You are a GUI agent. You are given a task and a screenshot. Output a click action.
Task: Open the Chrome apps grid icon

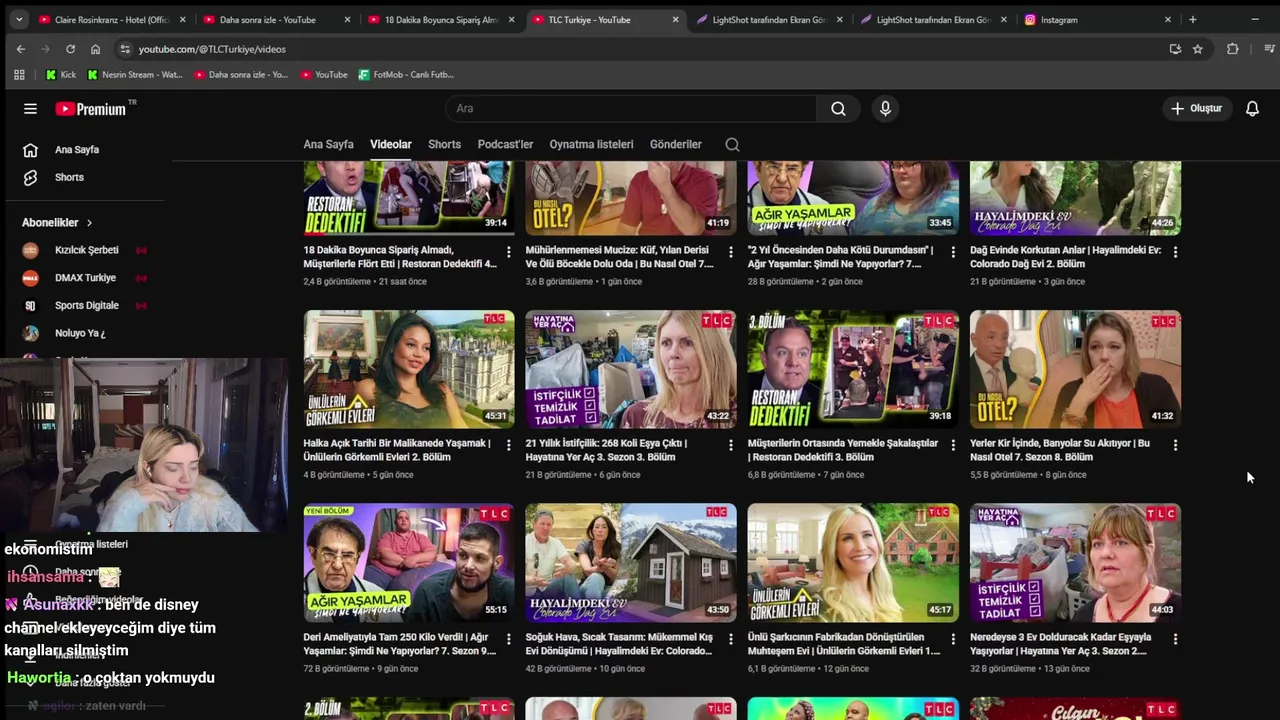pyautogui.click(x=19, y=74)
